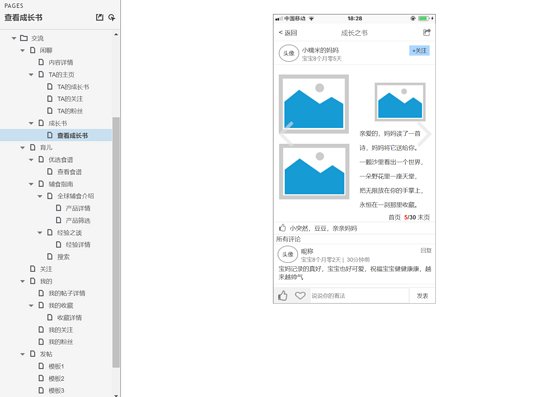Tap the author's 头像 avatar circle
The image size is (550, 397).
point(289,53)
